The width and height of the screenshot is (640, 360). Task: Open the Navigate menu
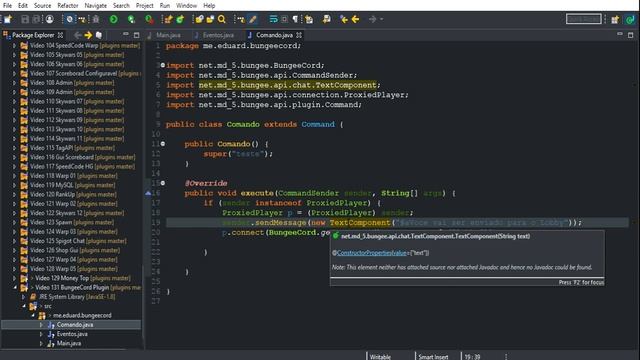(96, 6)
